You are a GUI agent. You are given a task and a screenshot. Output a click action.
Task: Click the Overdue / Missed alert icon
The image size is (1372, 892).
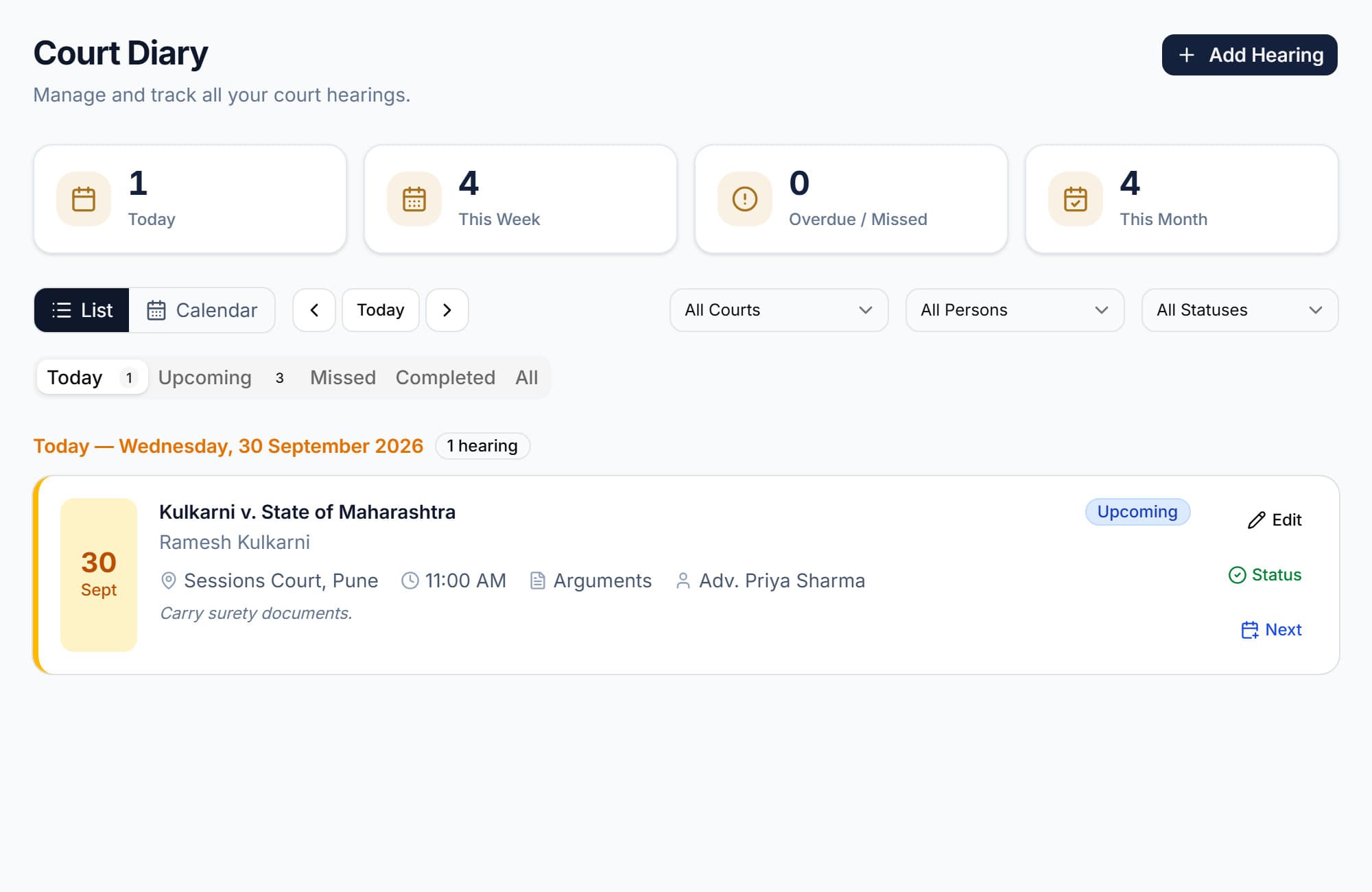click(745, 199)
